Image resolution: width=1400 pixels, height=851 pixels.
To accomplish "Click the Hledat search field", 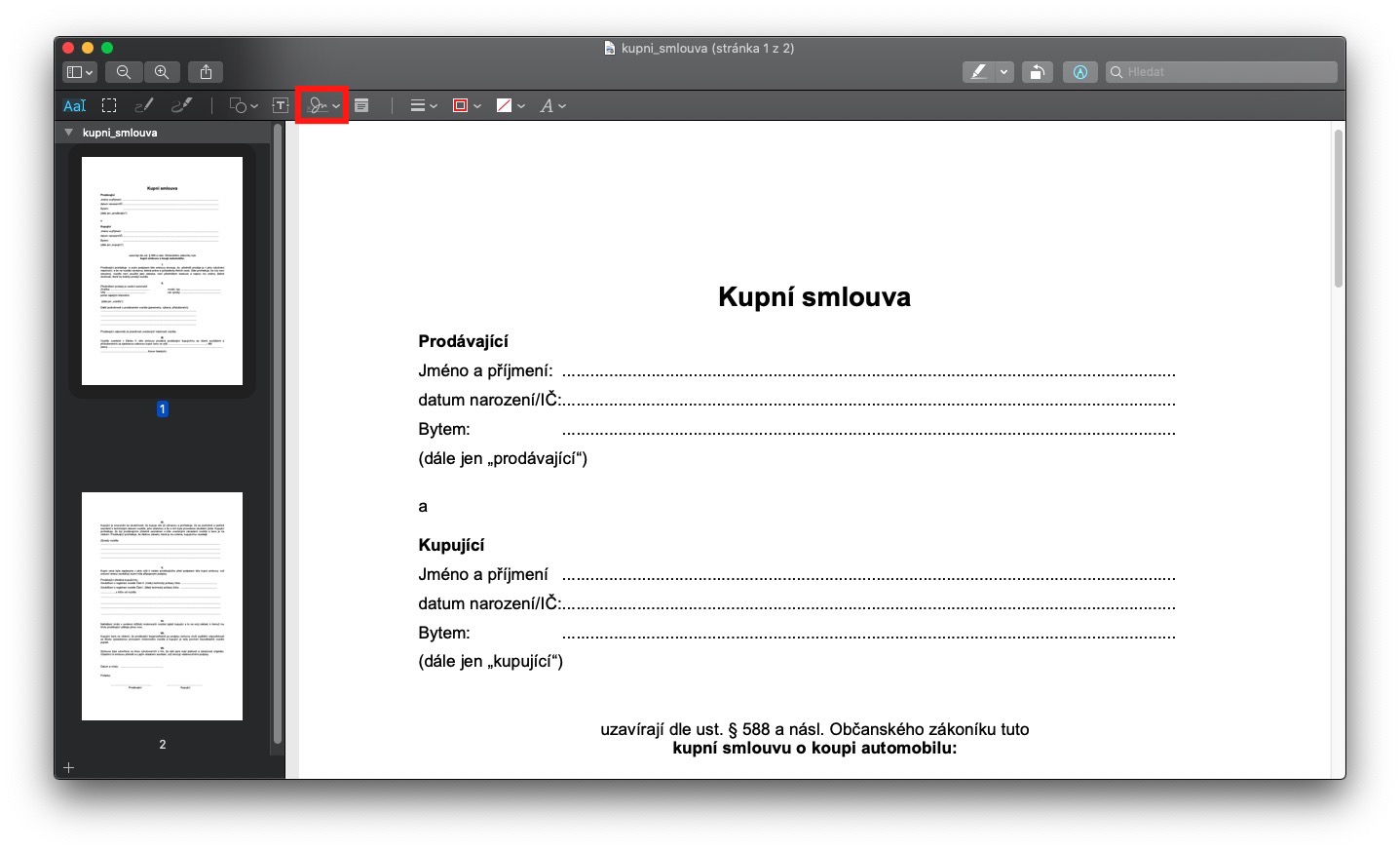I will pos(1222,72).
